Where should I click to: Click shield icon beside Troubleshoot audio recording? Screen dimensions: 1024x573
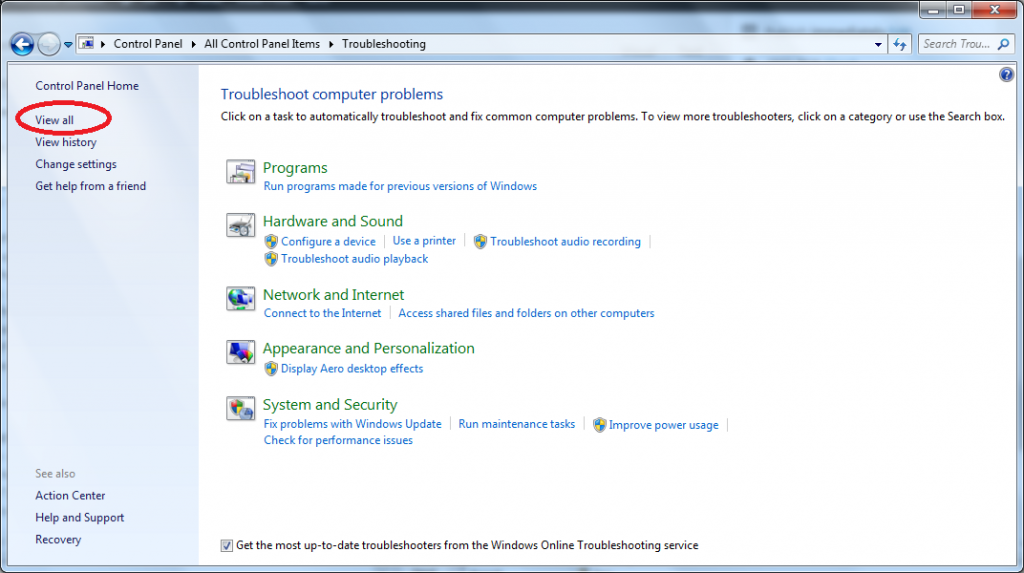pyautogui.click(x=480, y=242)
